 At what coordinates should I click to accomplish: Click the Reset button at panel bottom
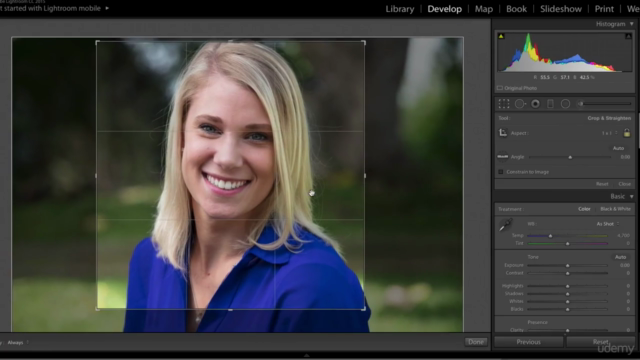coord(601,342)
